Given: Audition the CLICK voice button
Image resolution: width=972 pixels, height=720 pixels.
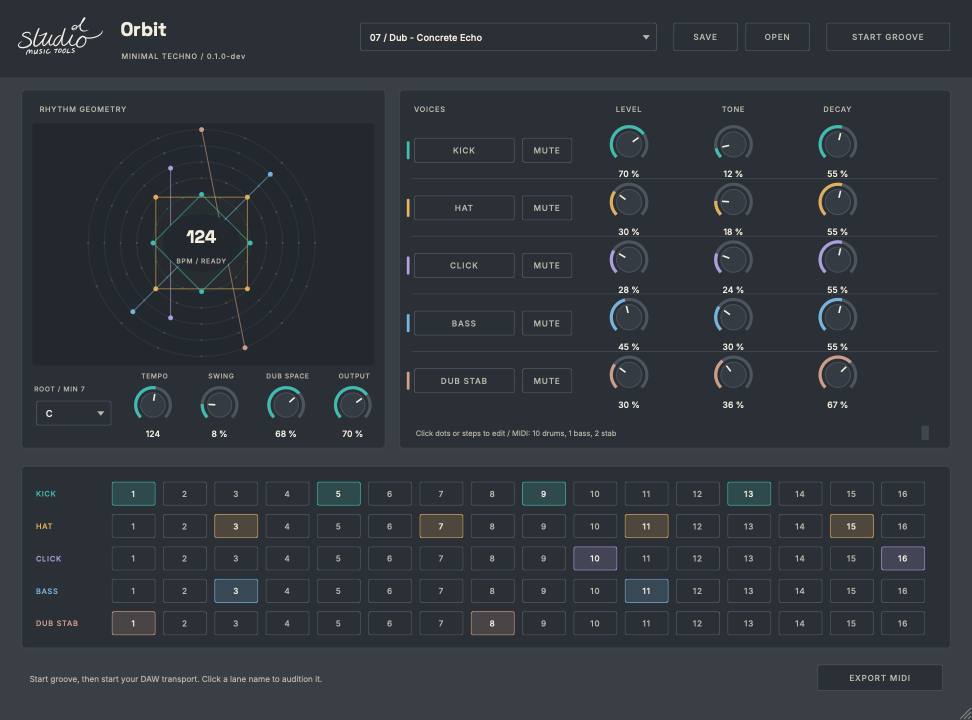Looking at the screenshot, I should 464,265.
